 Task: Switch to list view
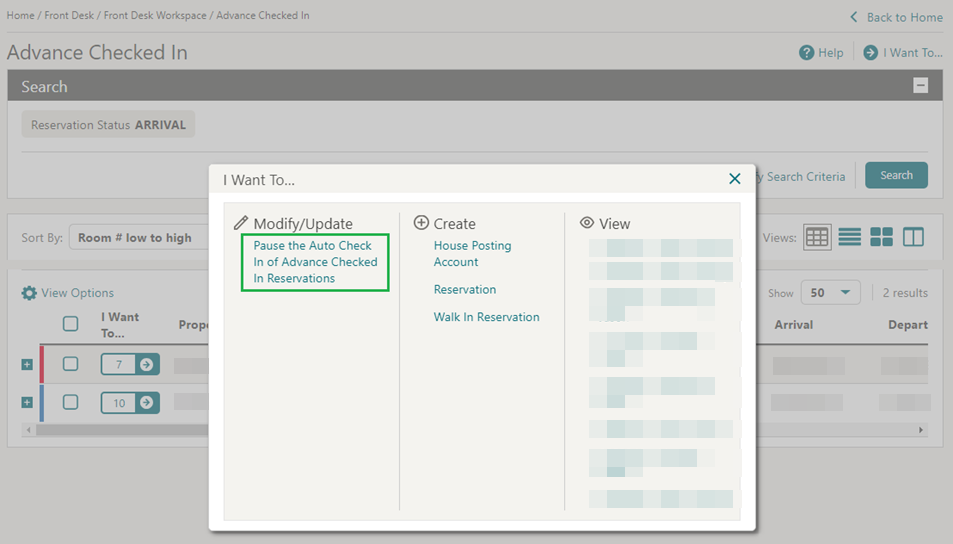pos(849,237)
